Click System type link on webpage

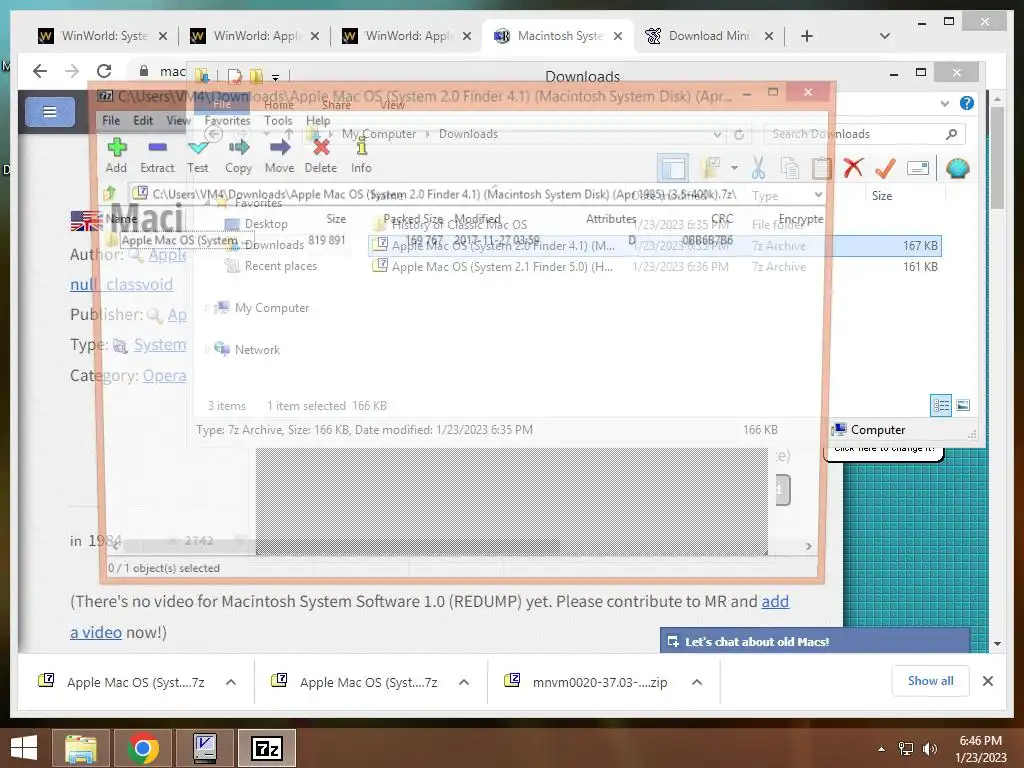tap(159, 344)
